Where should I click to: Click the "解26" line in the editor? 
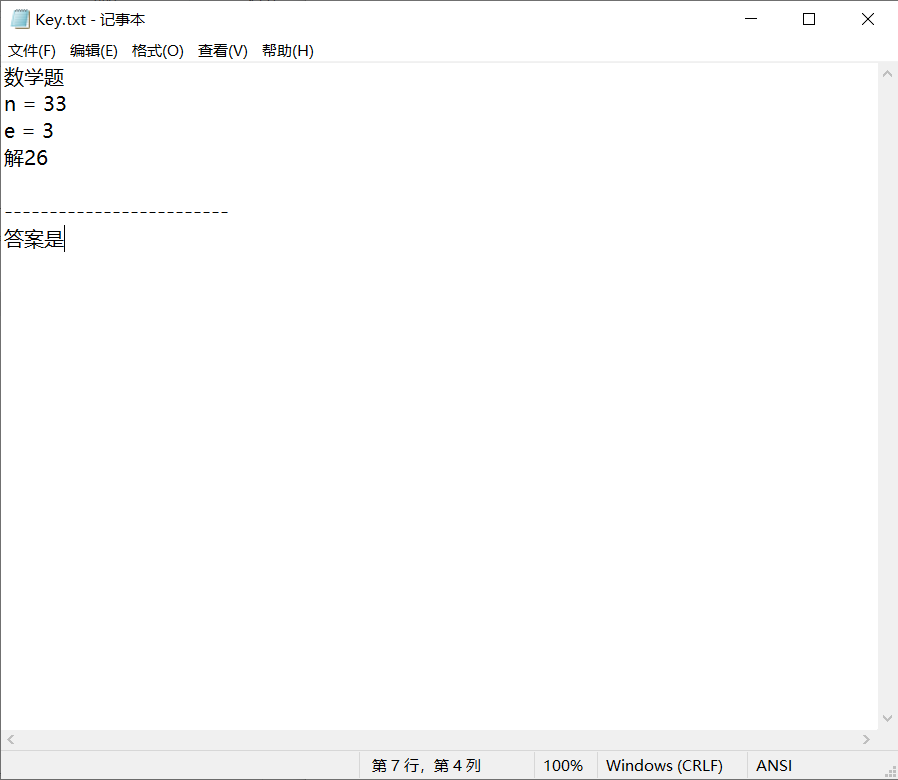27,158
